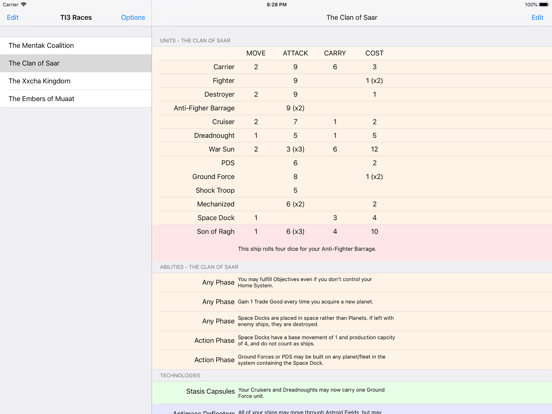Select the Space Dock unit row
The height and width of the screenshot is (414, 552).
(x=352, y=218)
